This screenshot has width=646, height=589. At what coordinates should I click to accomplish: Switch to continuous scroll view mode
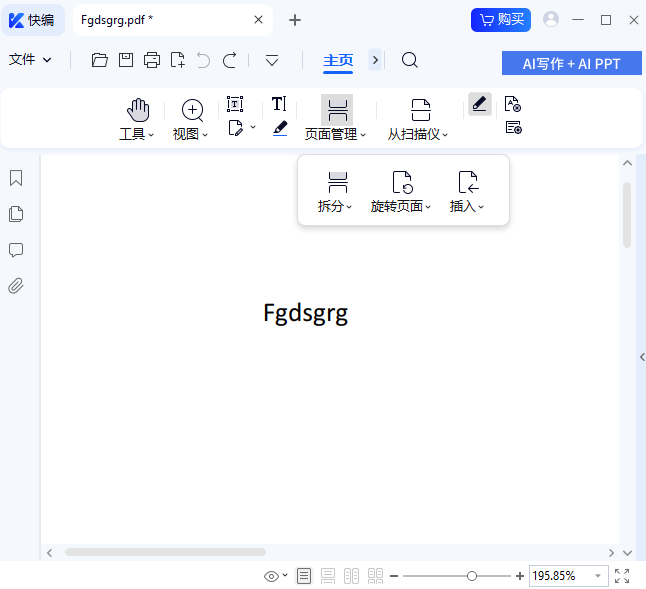click(x=328, y=576)
